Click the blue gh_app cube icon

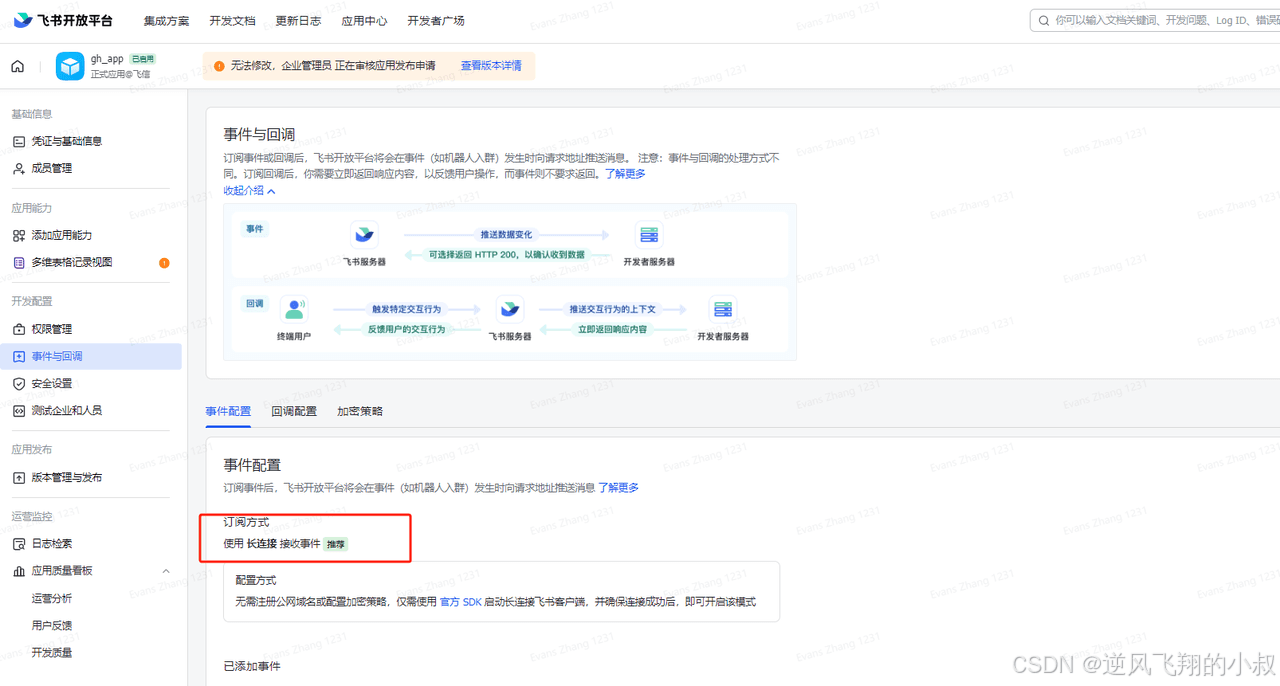click(70, 66)
